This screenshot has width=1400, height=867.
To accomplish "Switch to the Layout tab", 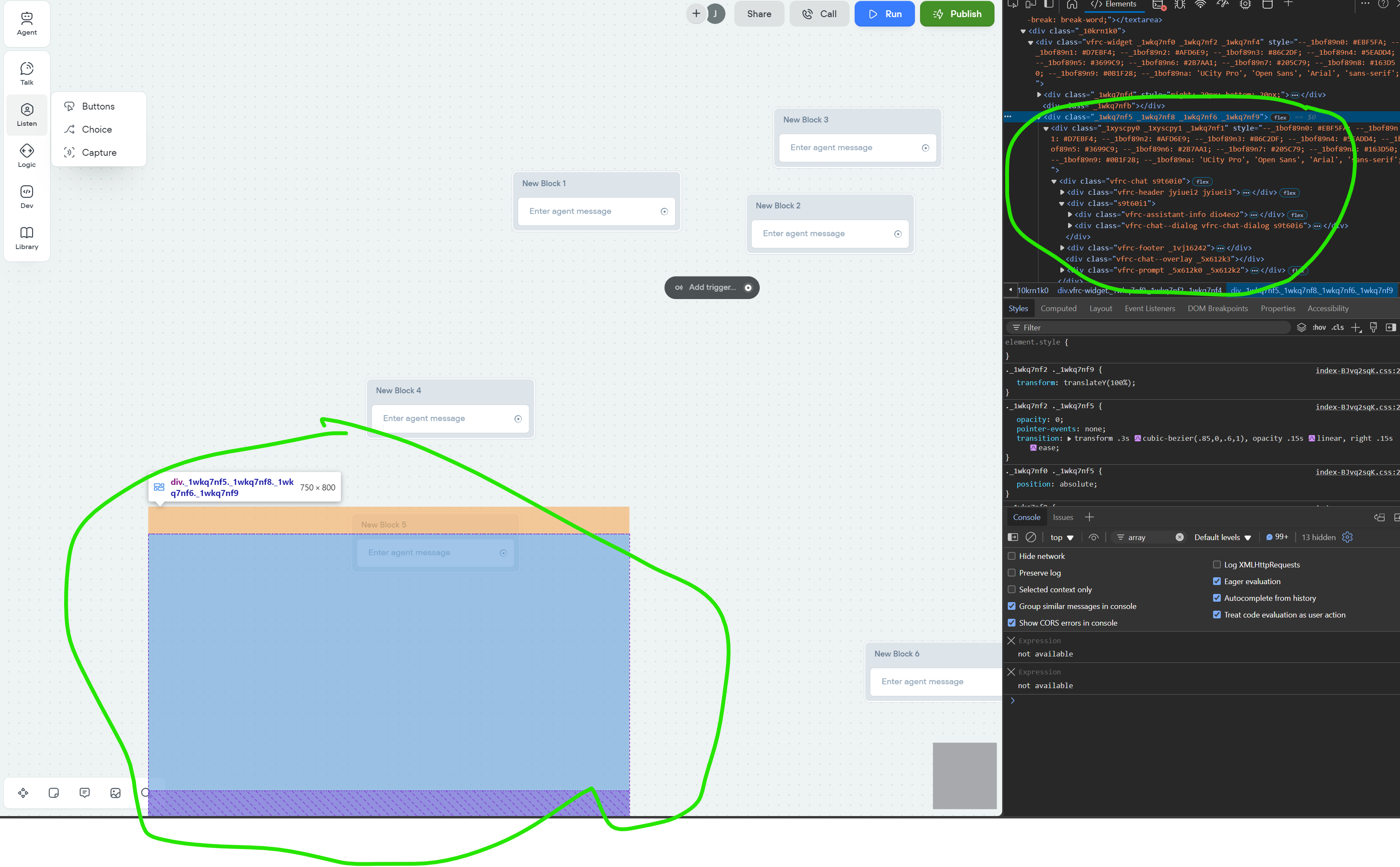I will [x=1100, y=309].
